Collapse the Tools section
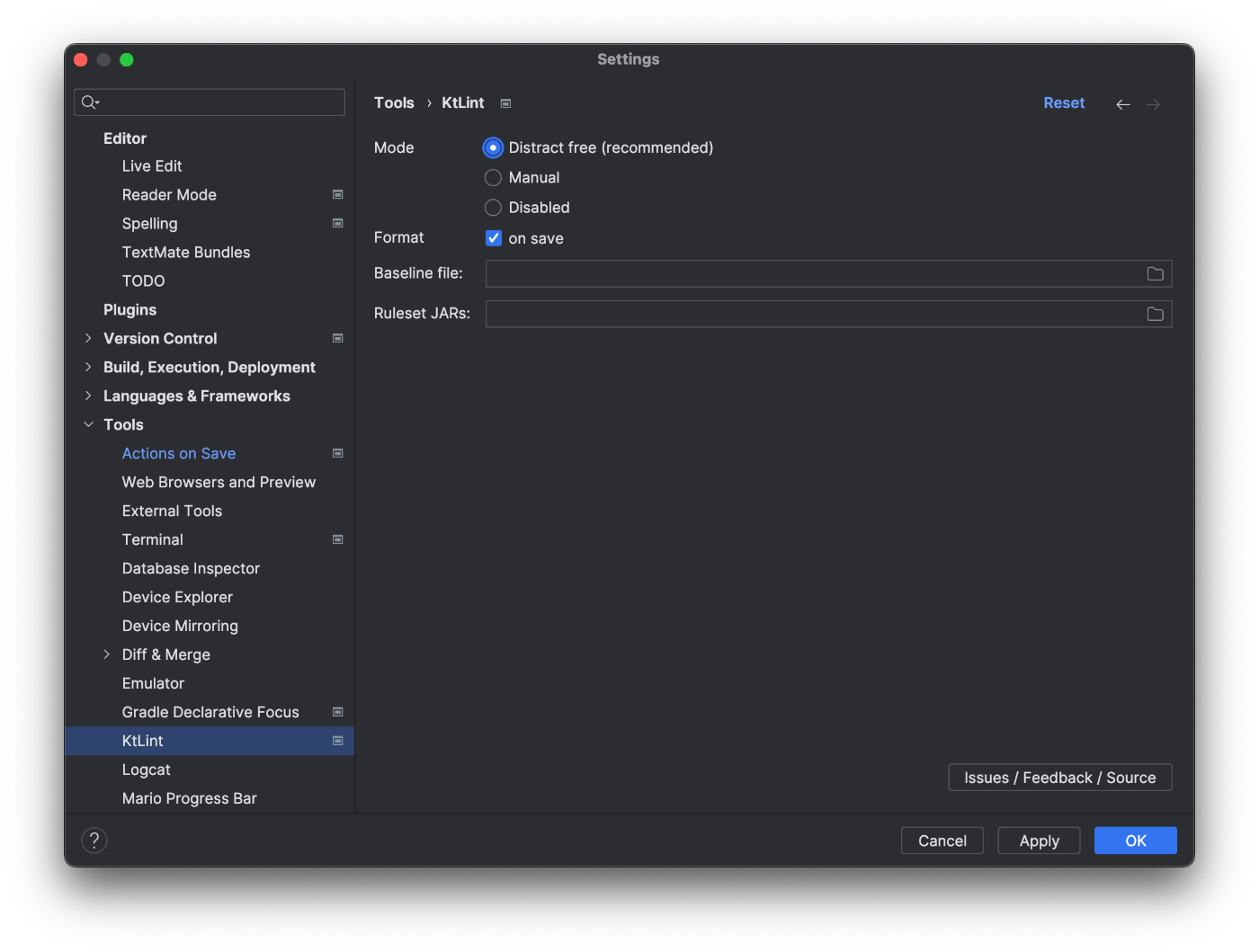This screenshot has width=1259, height=952. [88, 424]
